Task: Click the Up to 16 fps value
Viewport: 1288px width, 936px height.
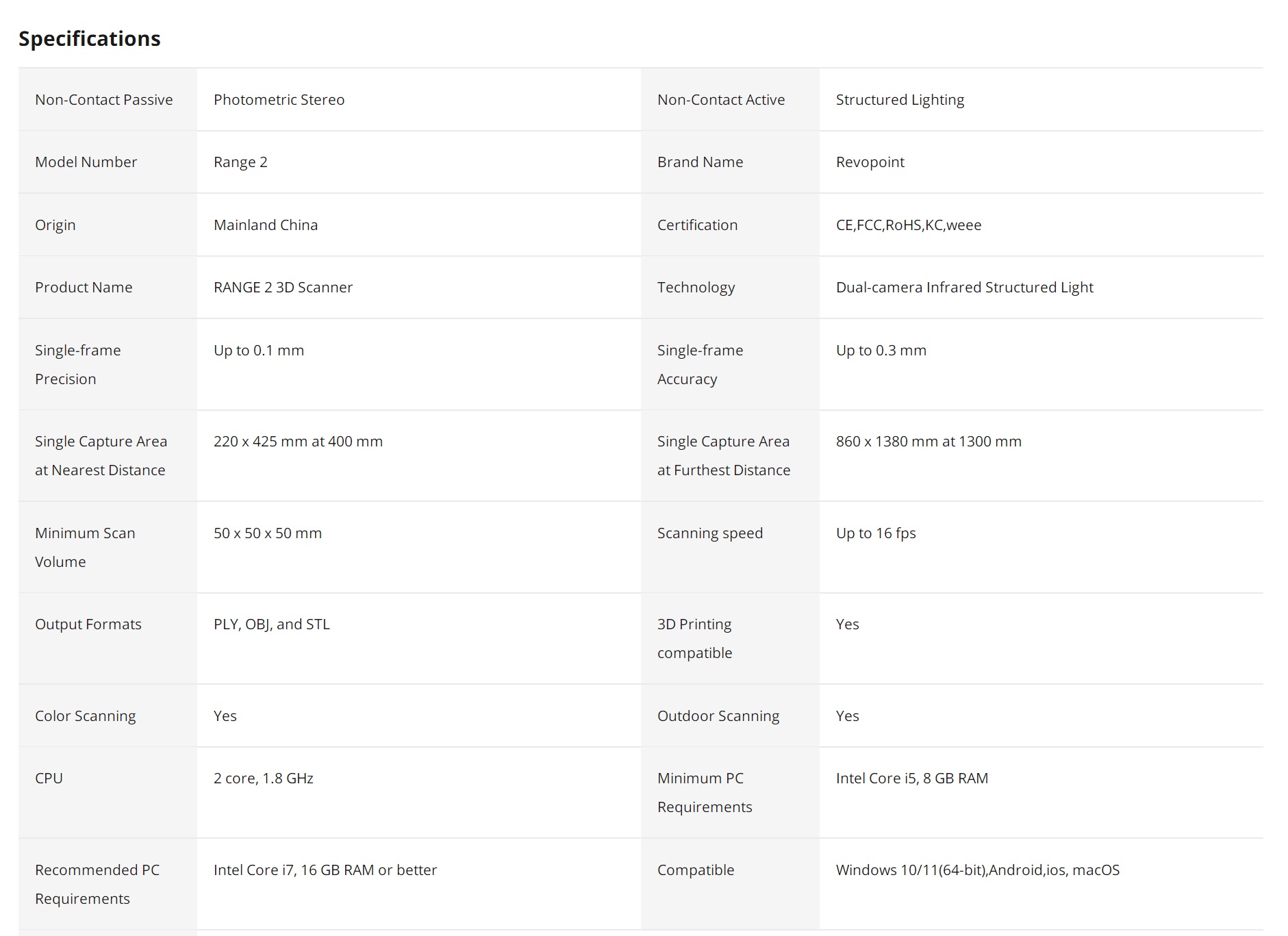Action: click(x=876, y=533)
